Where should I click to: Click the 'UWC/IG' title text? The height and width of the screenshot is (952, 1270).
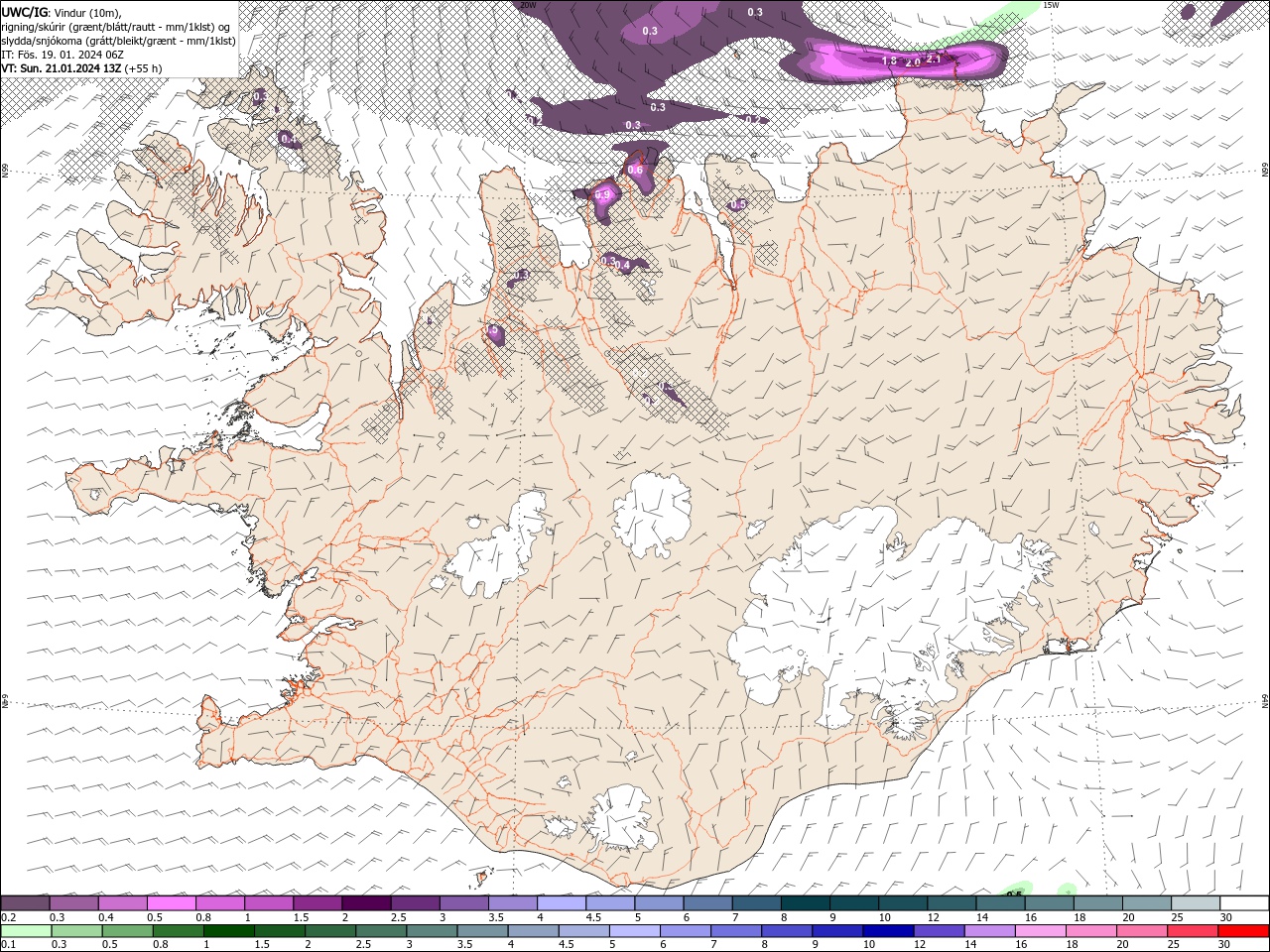tap(25, 12)
